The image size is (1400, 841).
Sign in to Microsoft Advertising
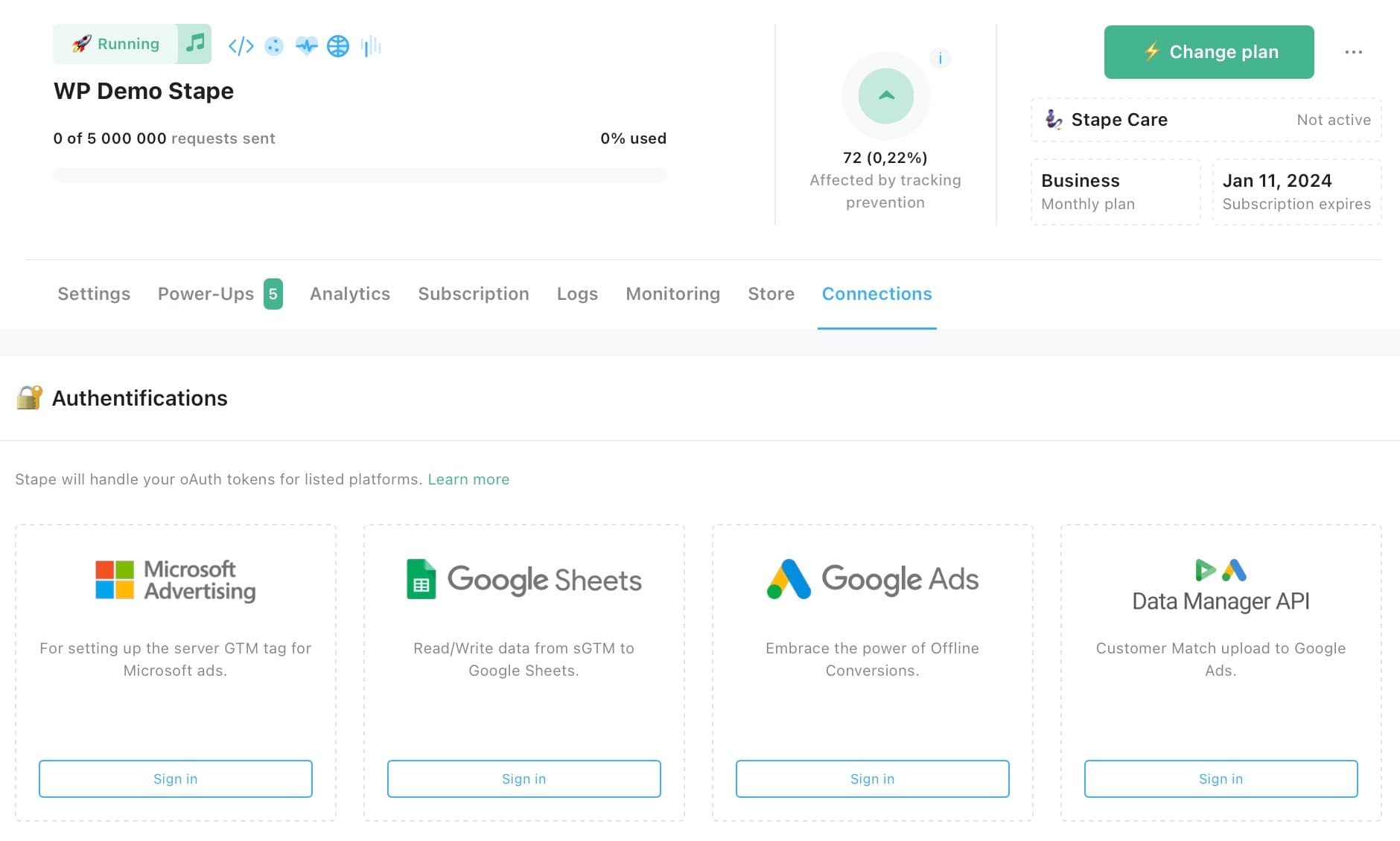tap(176, 778)
